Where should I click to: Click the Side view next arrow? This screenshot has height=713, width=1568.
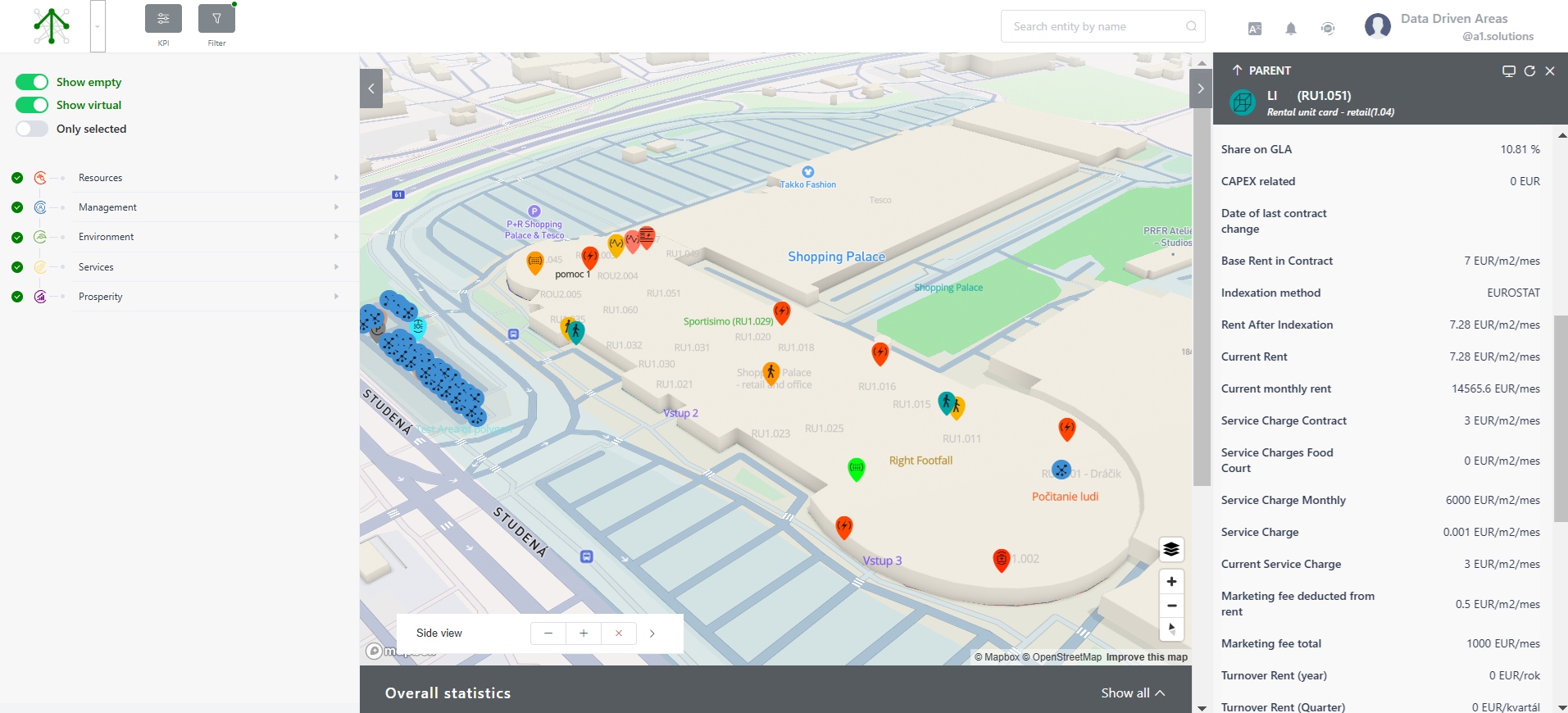point(652,634)
